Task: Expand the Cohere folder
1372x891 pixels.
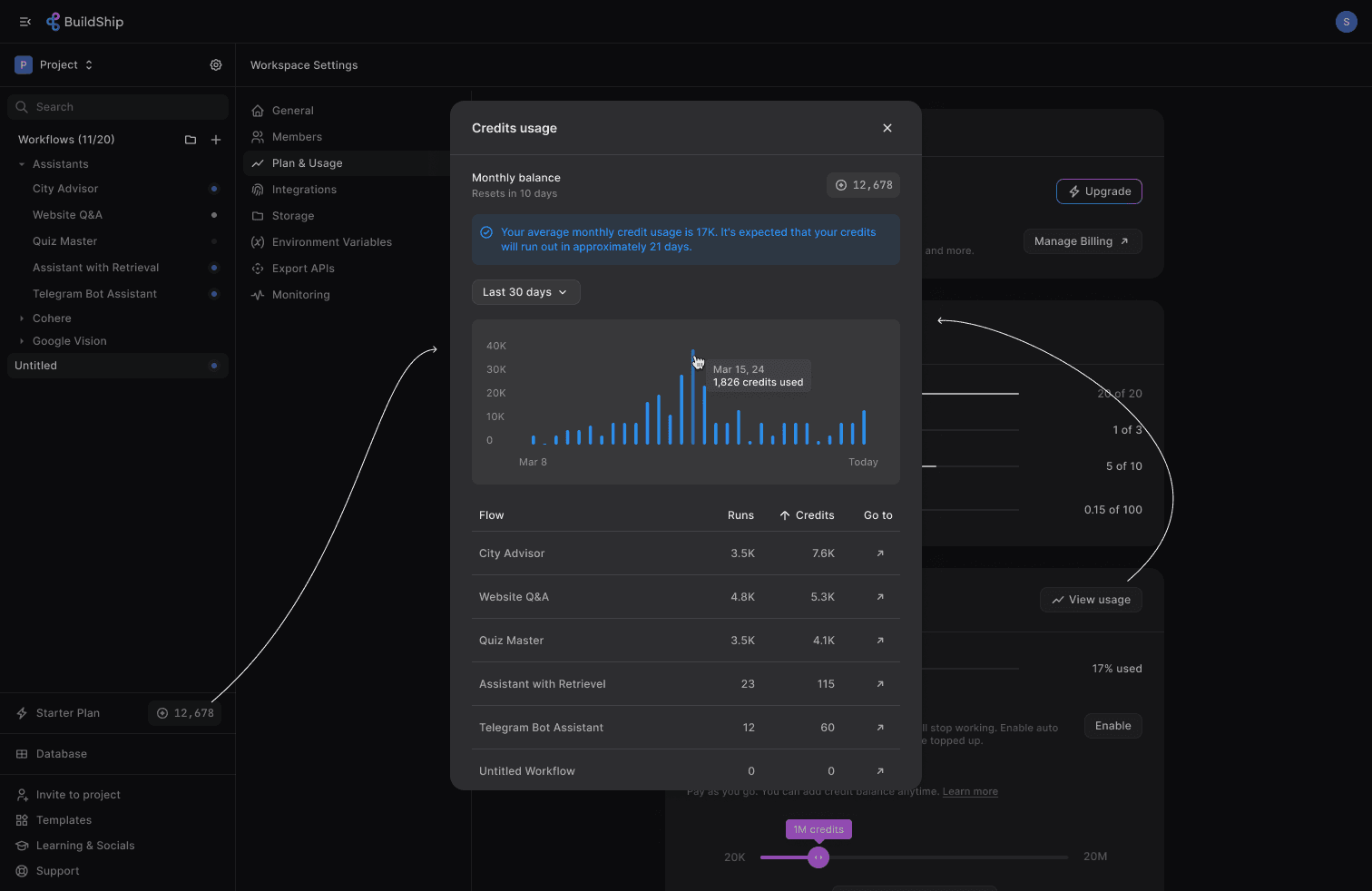Action: click(x=22, y=318)
